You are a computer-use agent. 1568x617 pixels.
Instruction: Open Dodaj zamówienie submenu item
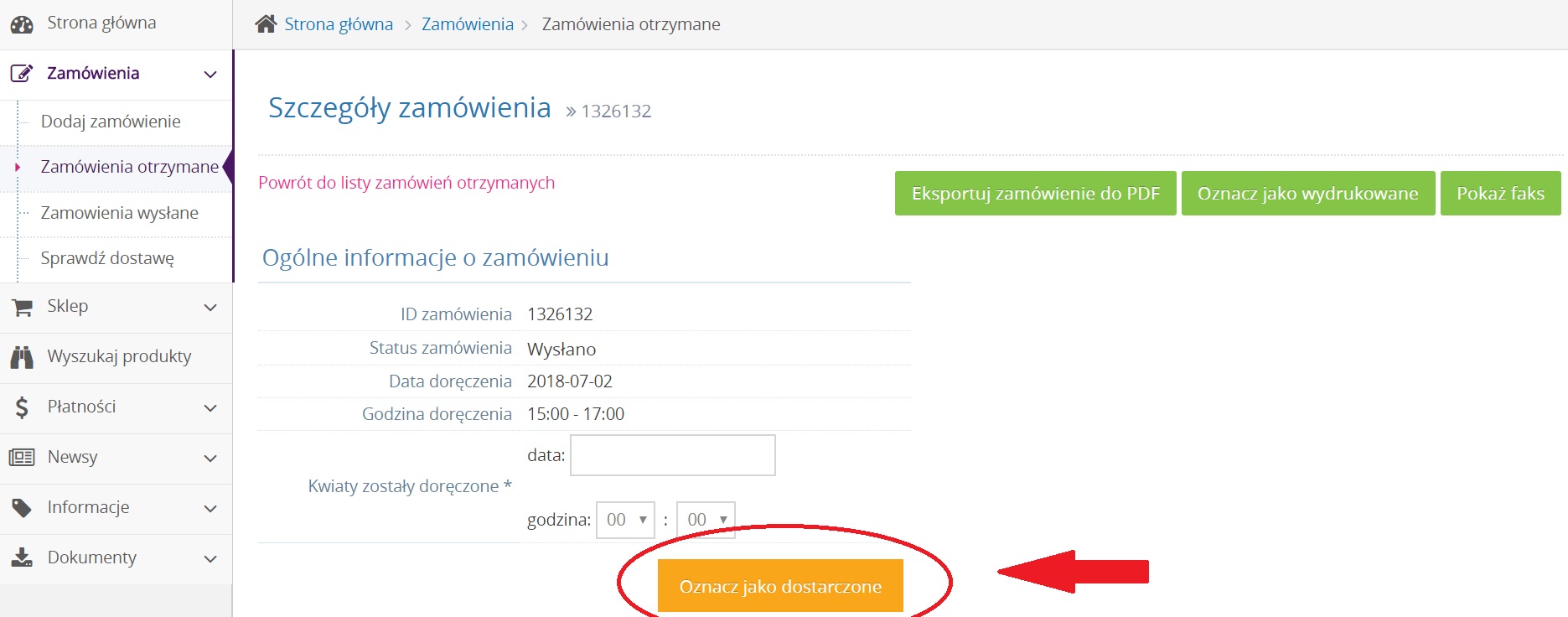click(111, 122)
